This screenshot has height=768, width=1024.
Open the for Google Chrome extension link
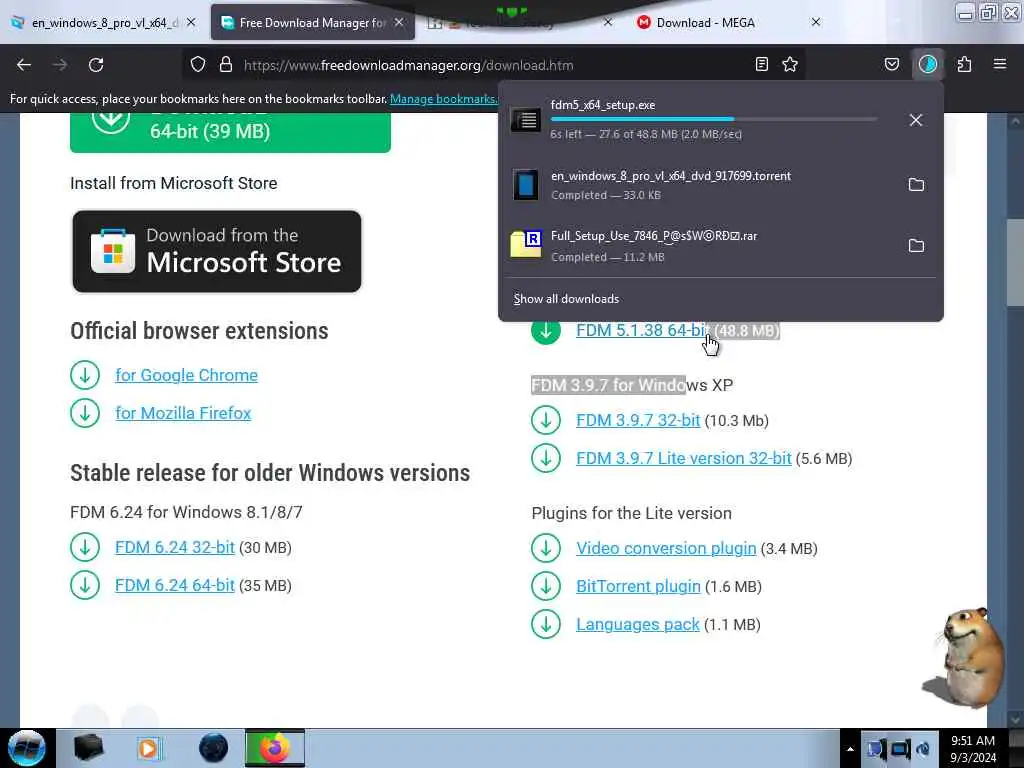pyautogui.click(x=187, y=375)
